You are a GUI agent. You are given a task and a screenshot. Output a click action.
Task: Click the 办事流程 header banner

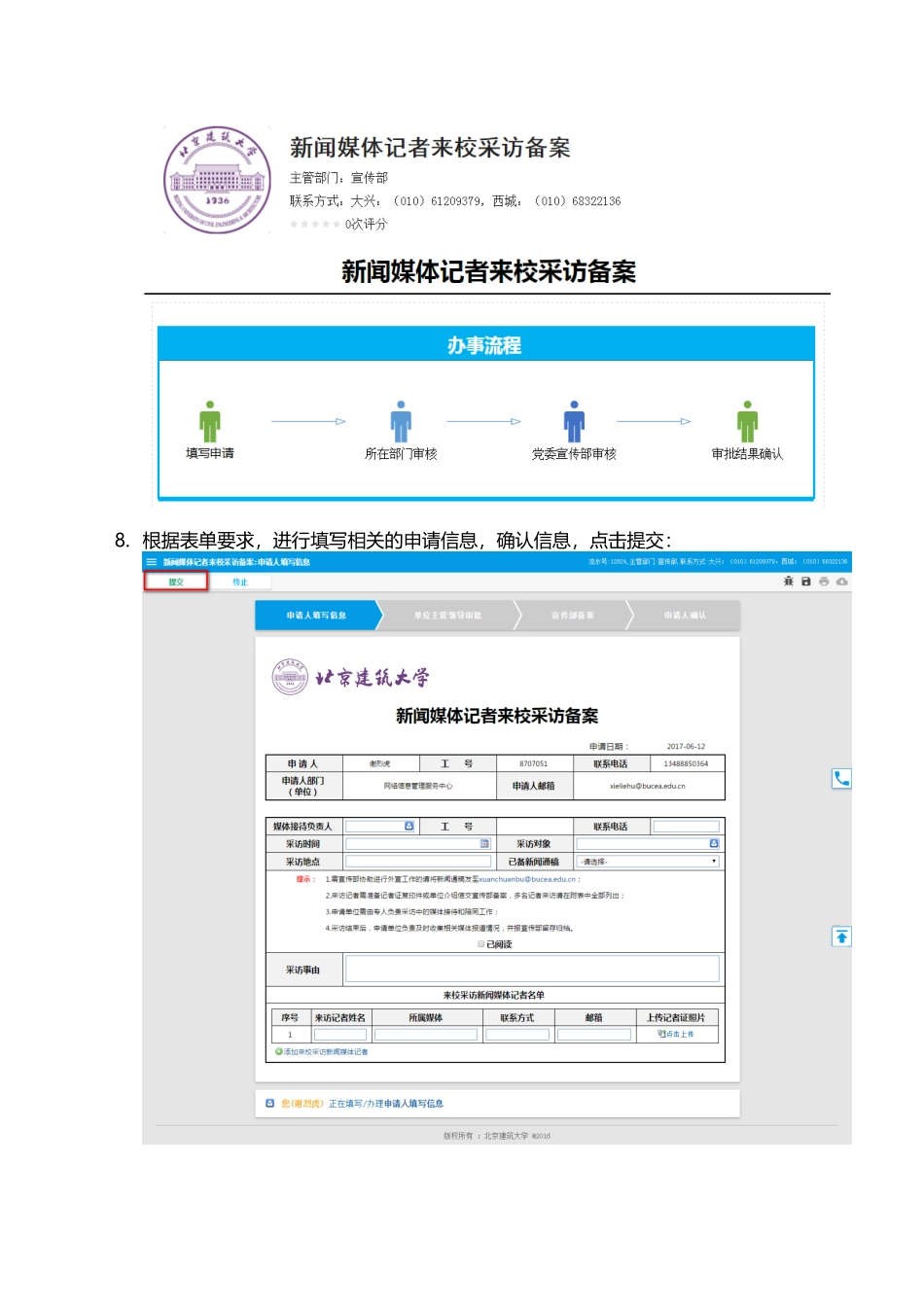485,345
